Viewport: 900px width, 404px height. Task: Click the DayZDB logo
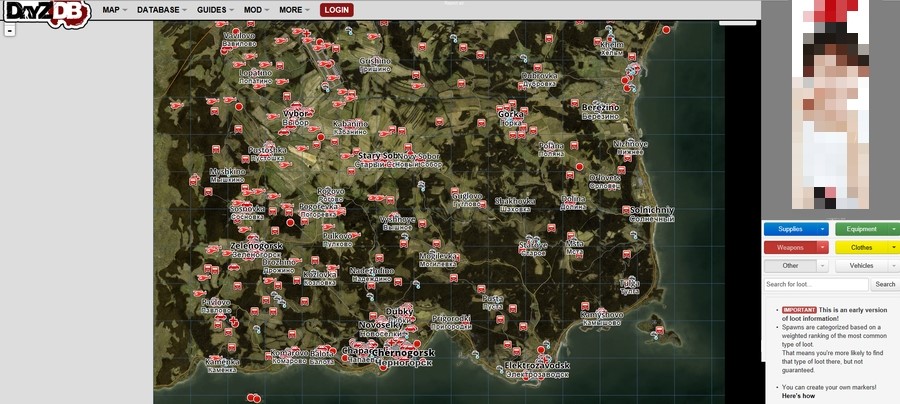(46, 11)
